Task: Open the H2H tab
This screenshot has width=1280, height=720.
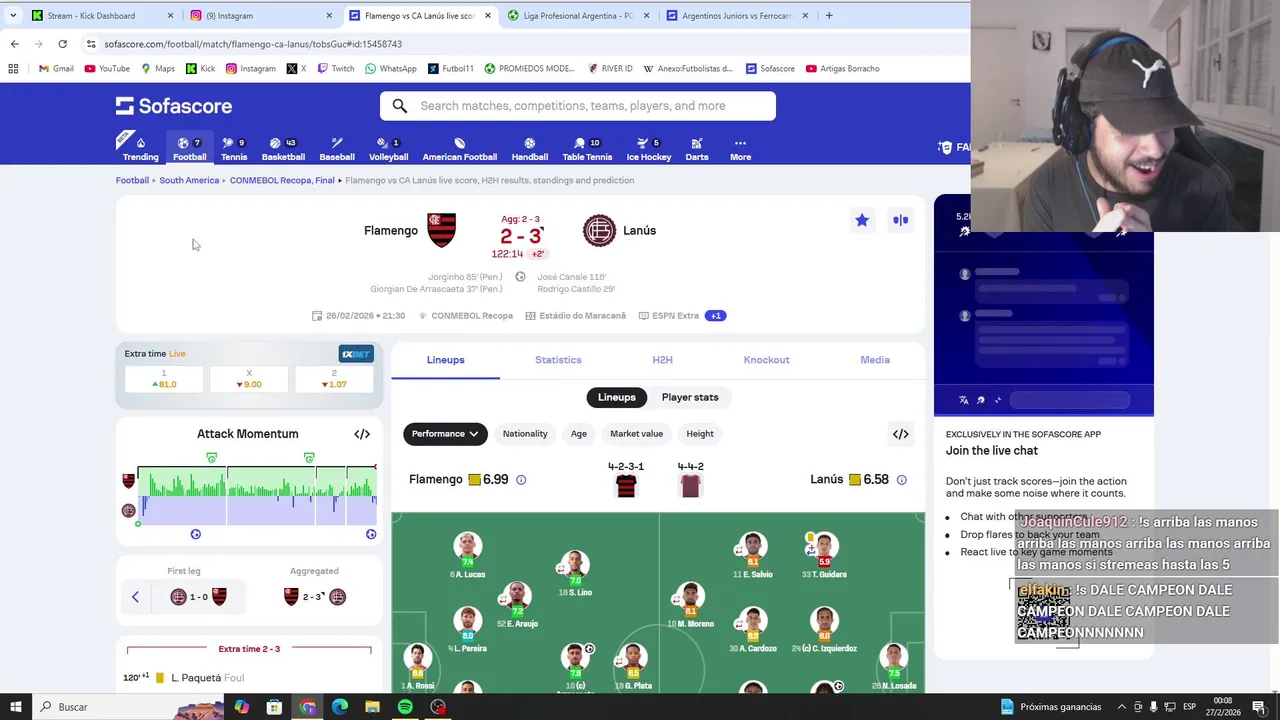Action: pos(662,360)
